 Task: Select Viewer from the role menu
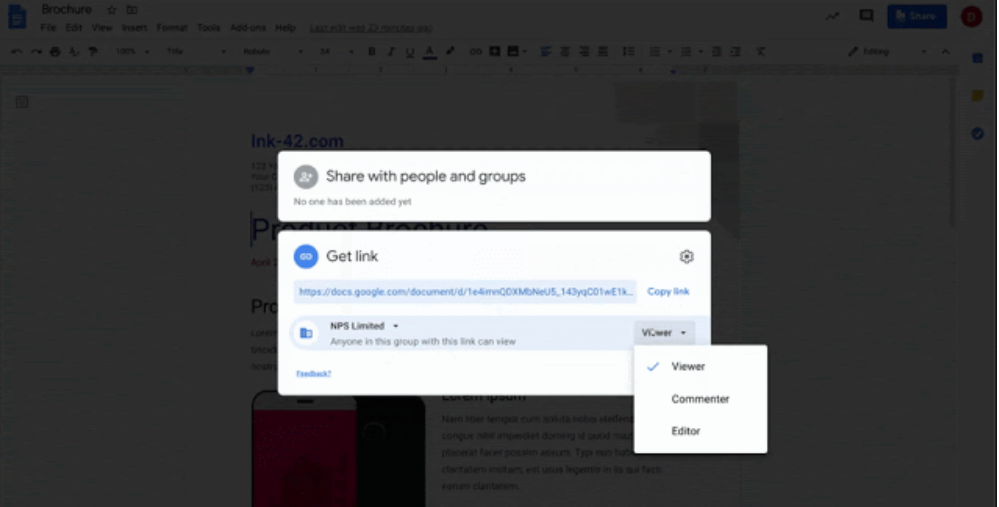[x=700, y=367]
